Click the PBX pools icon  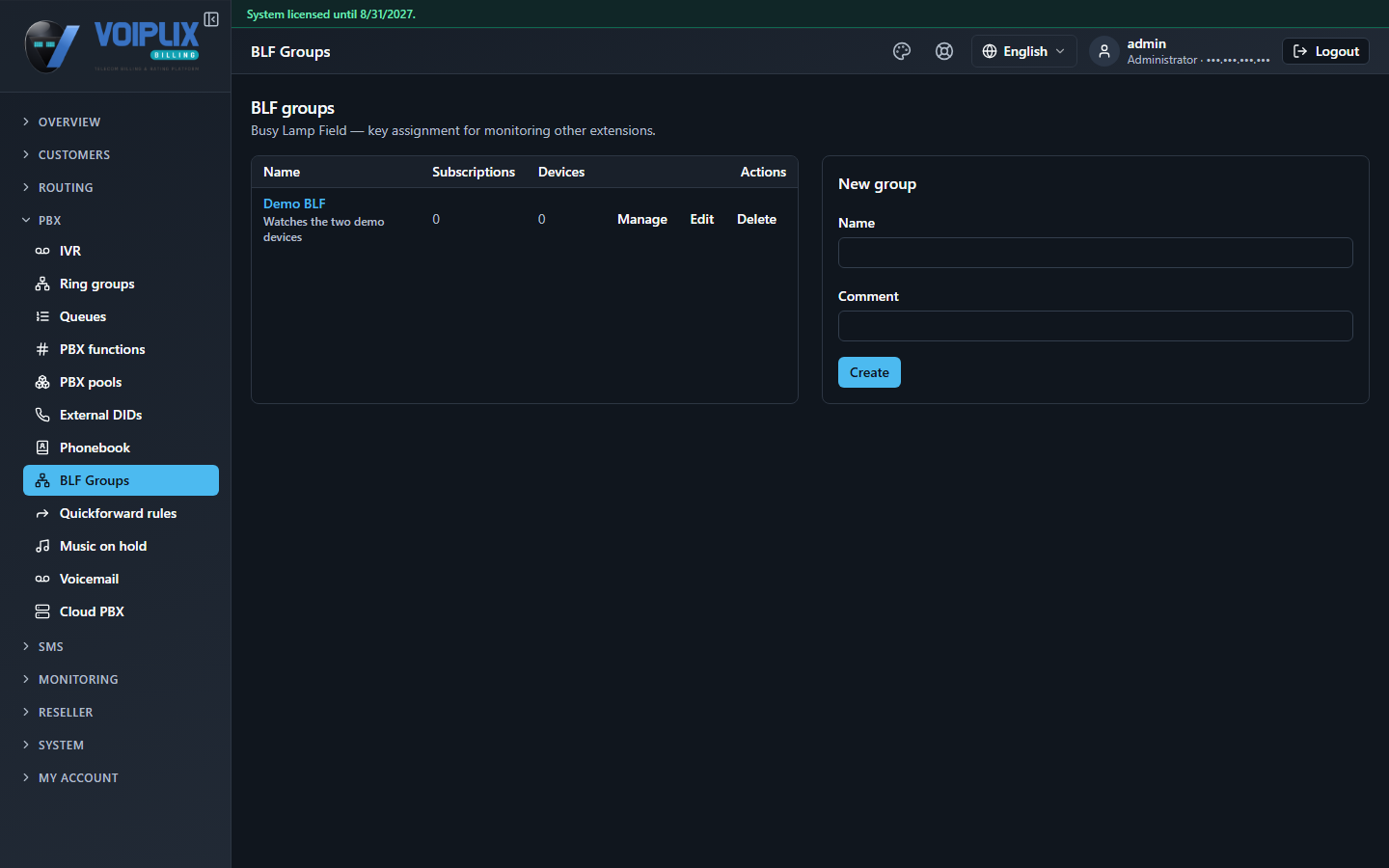click(42, 382)
